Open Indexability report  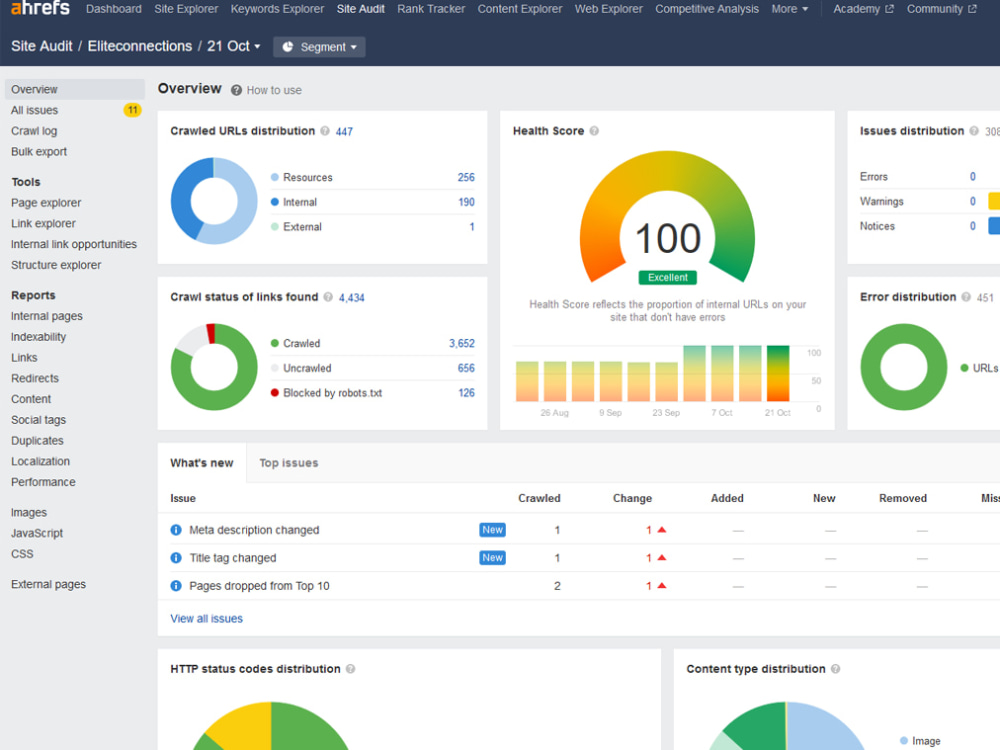pos(38,337)
